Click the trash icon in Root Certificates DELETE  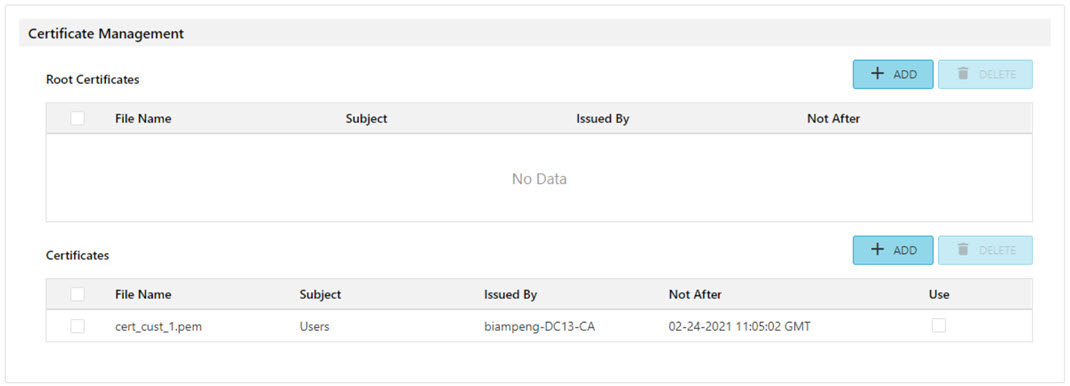point(963,74)
